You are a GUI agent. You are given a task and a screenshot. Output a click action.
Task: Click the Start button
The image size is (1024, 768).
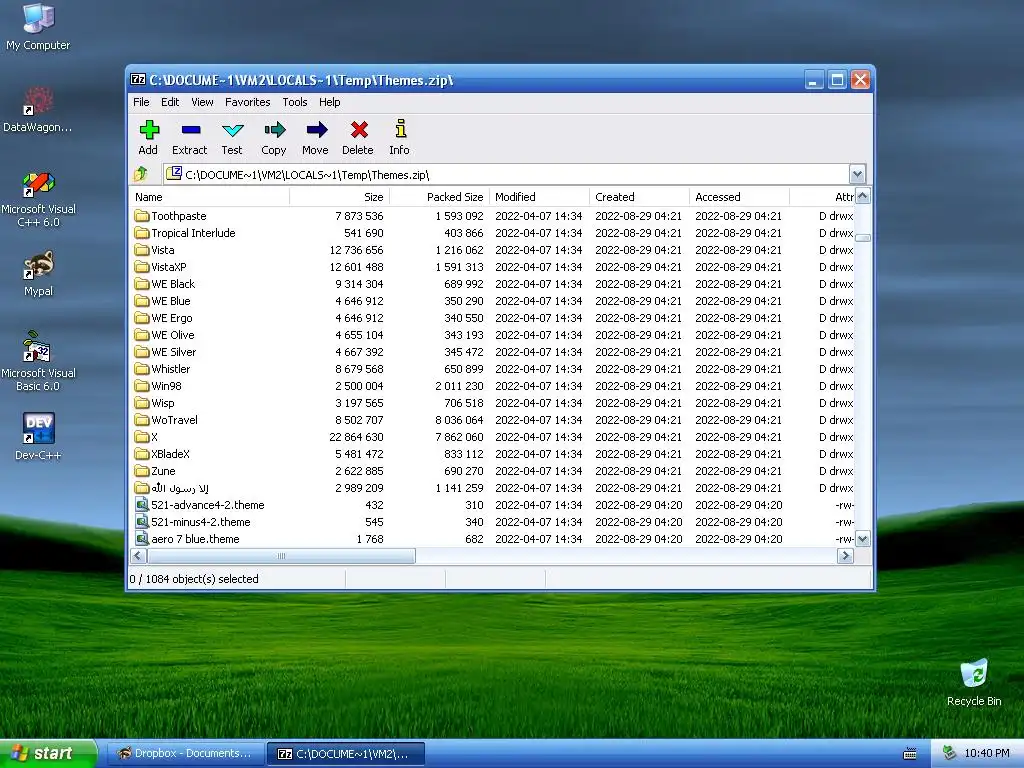[x=48, y=753]
